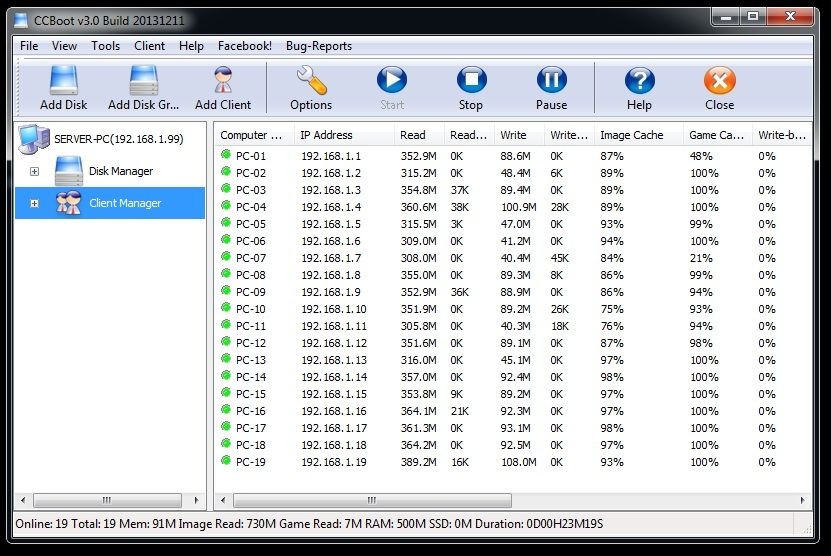
Task: Click left arrow of client list scrollbar
Action: (223, 500)
